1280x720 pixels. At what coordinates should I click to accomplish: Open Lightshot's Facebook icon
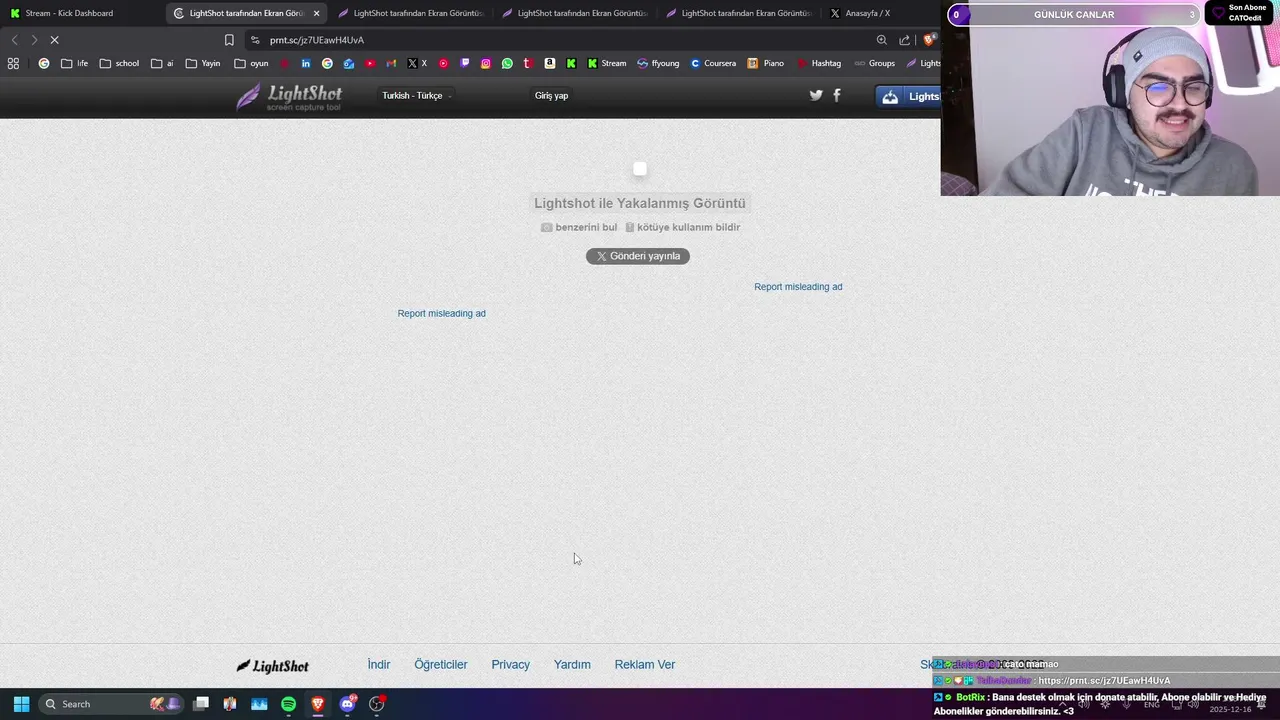coord(837,95)
